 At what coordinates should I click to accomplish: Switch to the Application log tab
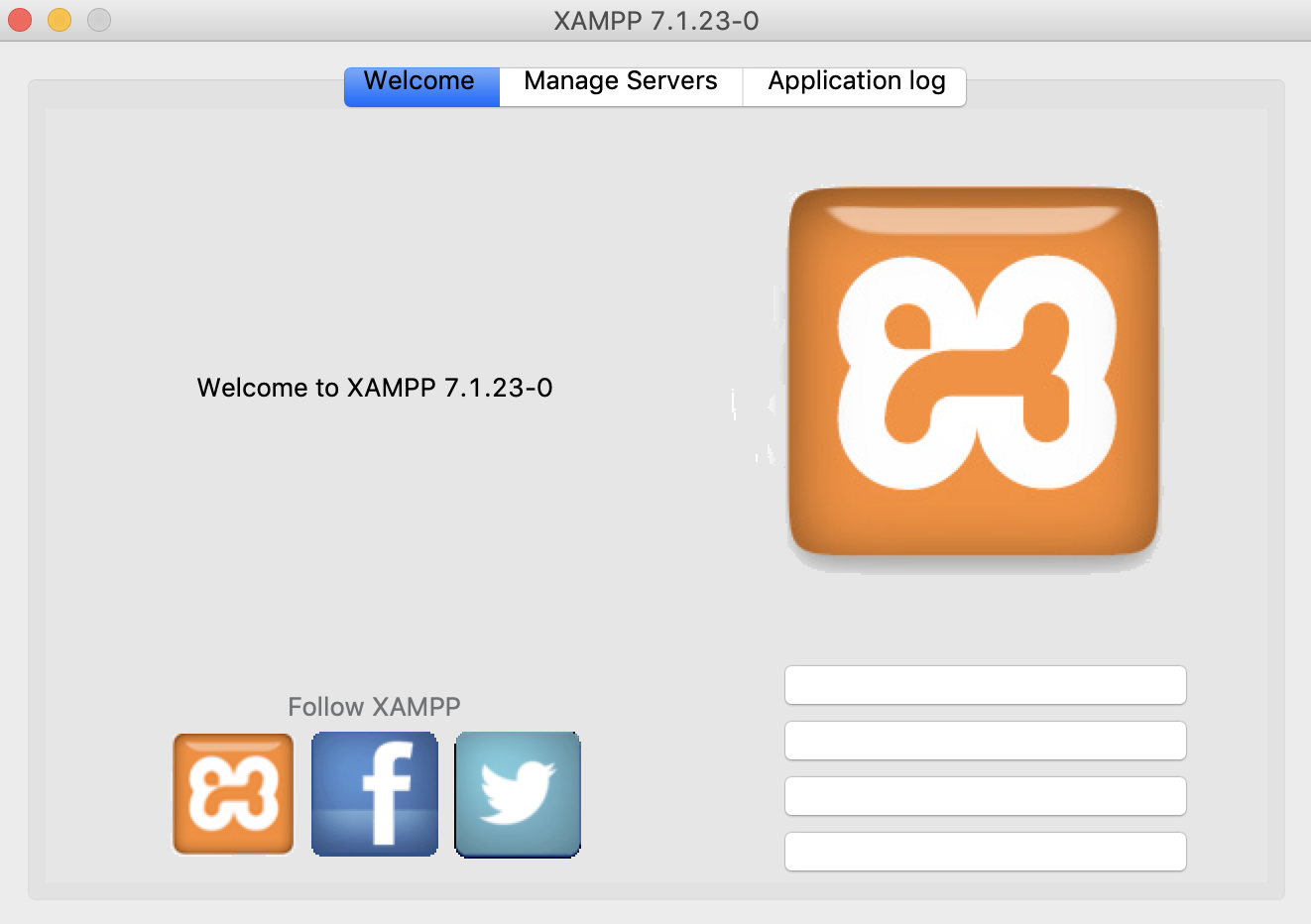pyautogui.click(x=855, y=82)
